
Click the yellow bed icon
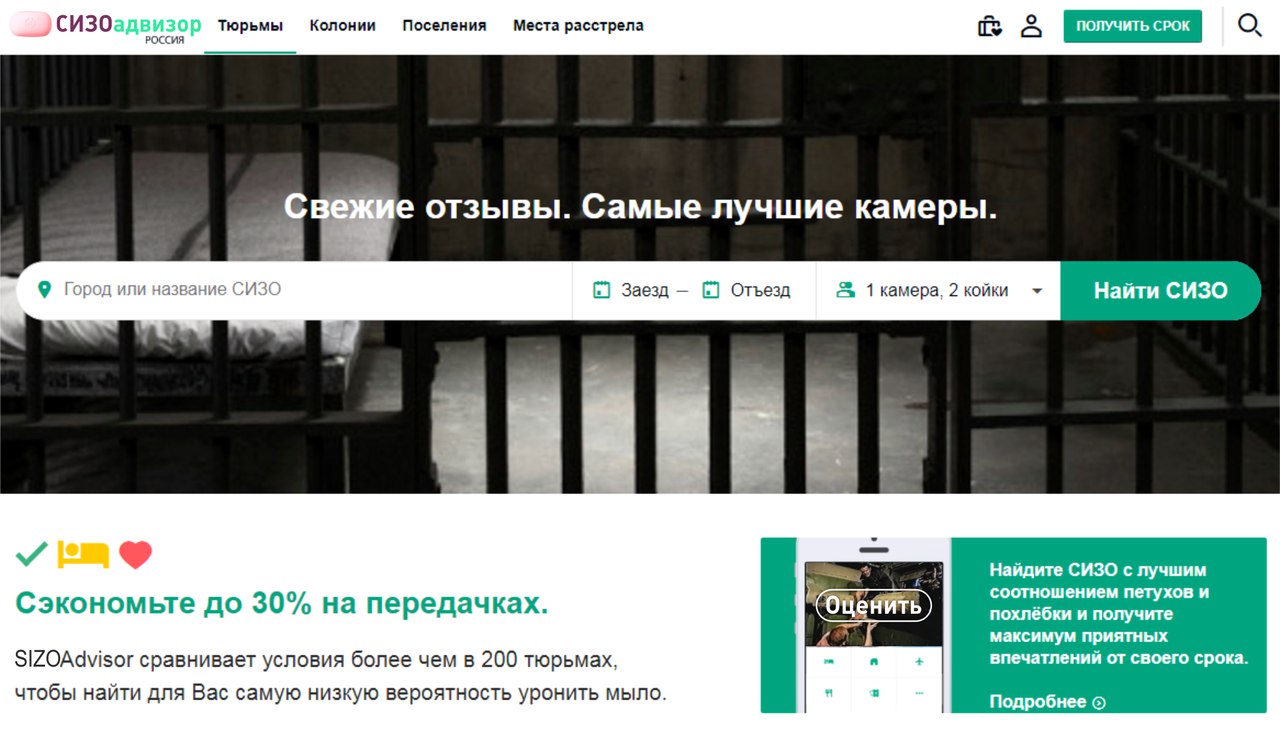click(83, 553)
